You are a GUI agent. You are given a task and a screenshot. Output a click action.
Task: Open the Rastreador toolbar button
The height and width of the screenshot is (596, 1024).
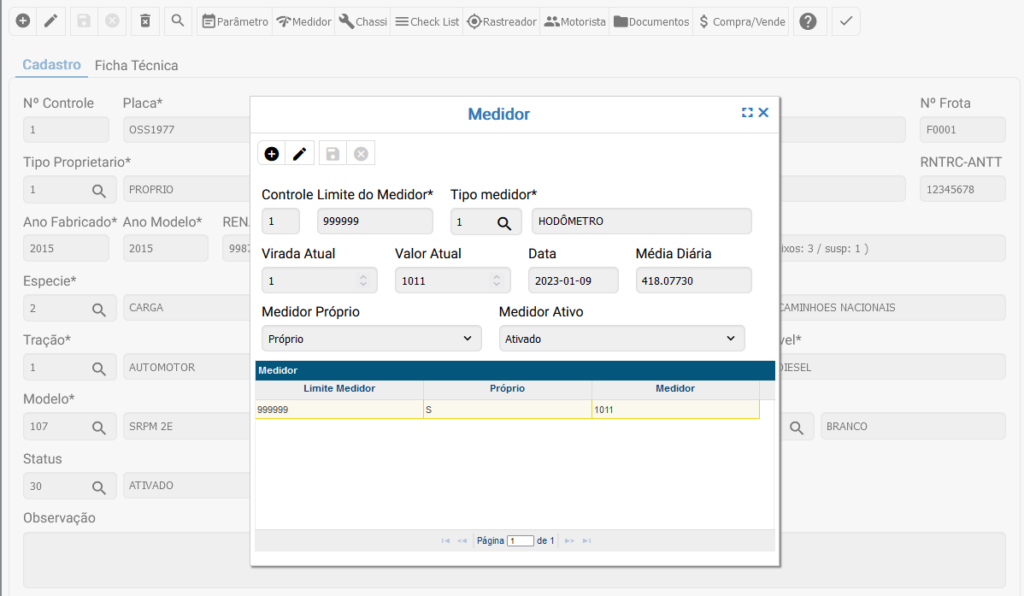502,21
